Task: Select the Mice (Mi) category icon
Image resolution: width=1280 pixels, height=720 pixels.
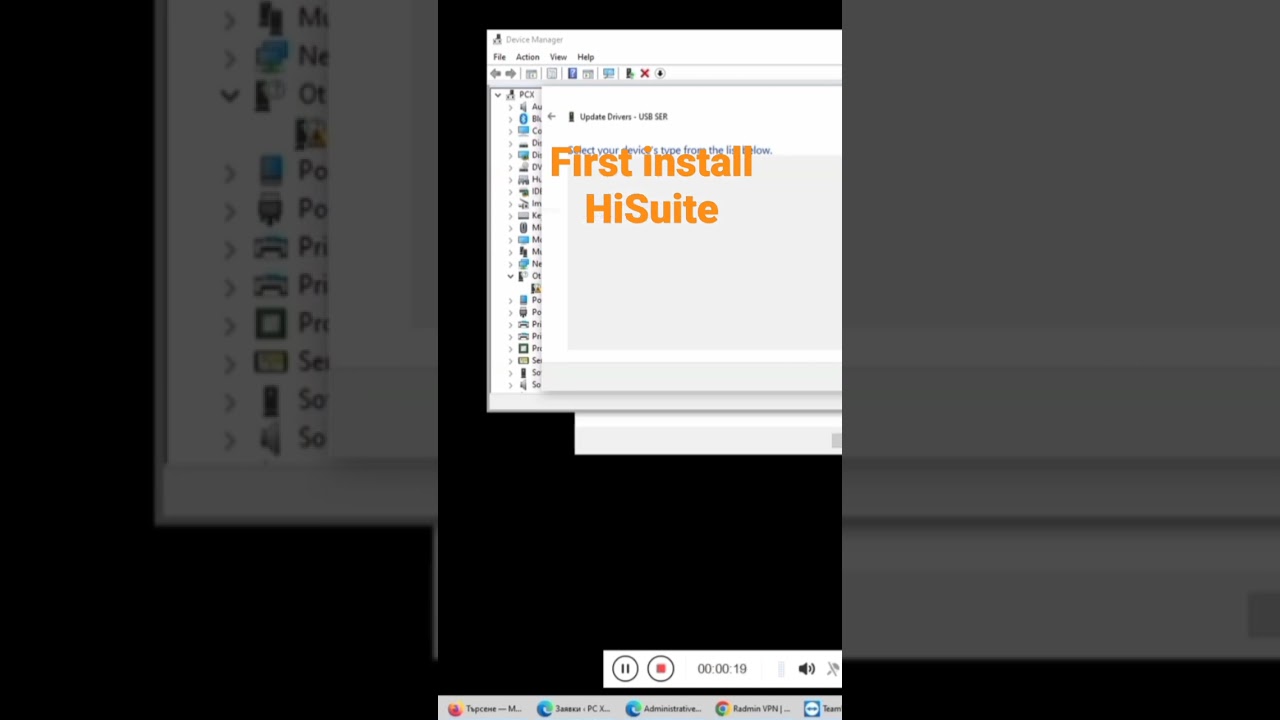Action: (x=523, y=227)
